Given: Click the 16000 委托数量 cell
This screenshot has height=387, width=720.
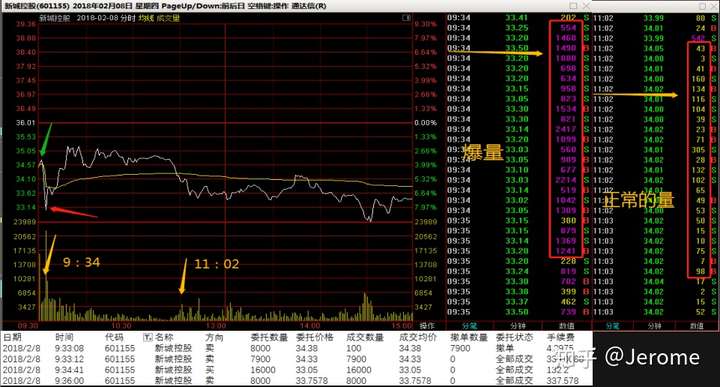Looking at the screenshot, I should tap(263, 370).
